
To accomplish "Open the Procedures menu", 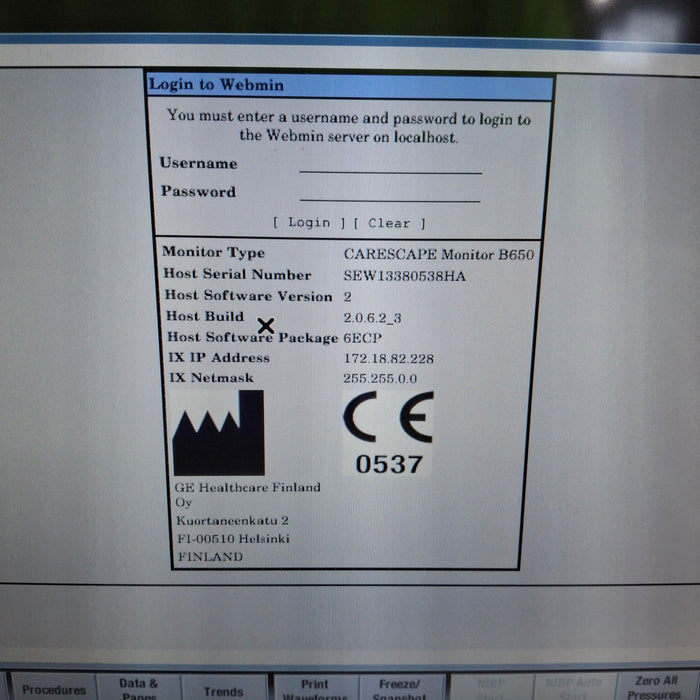I will tap(53, 689).
